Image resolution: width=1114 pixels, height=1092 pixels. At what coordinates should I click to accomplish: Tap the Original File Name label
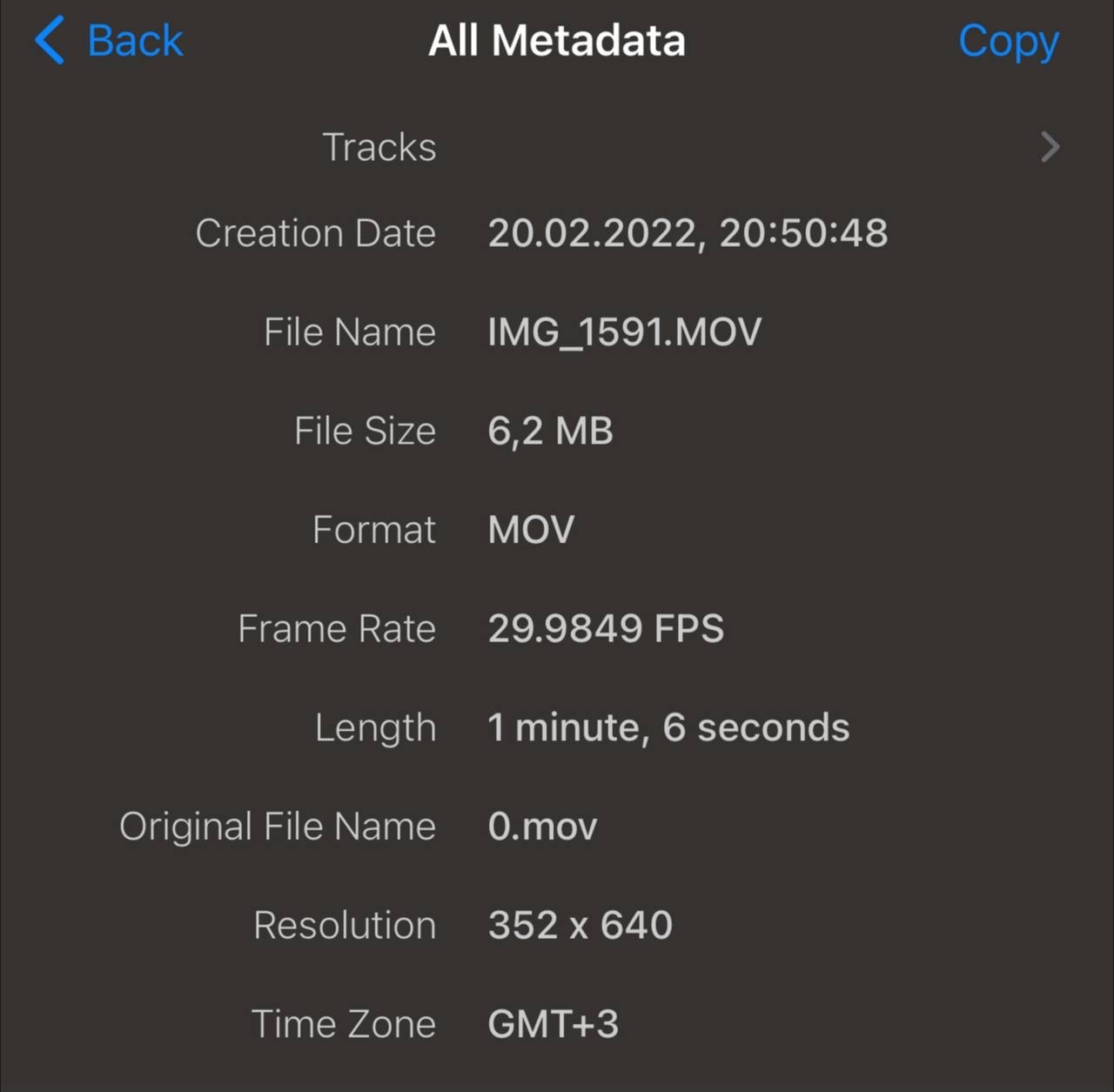point(277,827)
